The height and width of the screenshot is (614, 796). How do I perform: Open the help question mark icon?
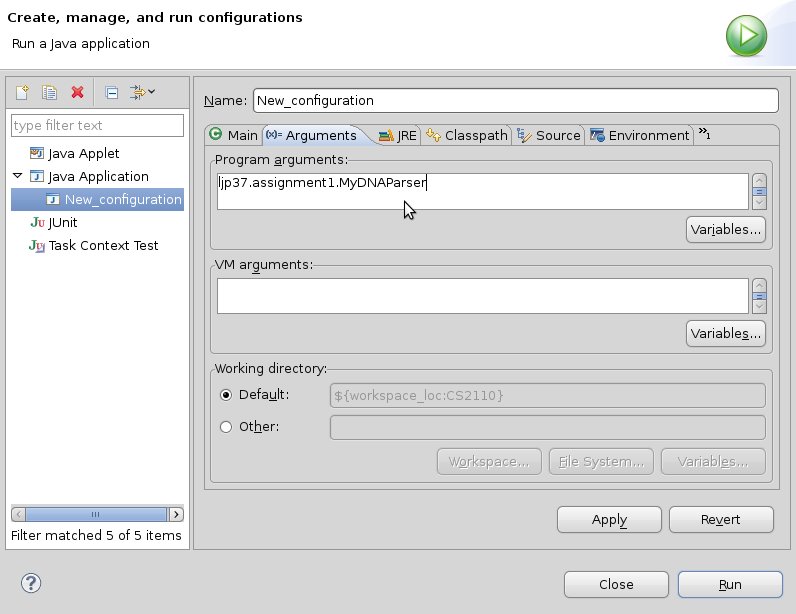pos(30,584)
